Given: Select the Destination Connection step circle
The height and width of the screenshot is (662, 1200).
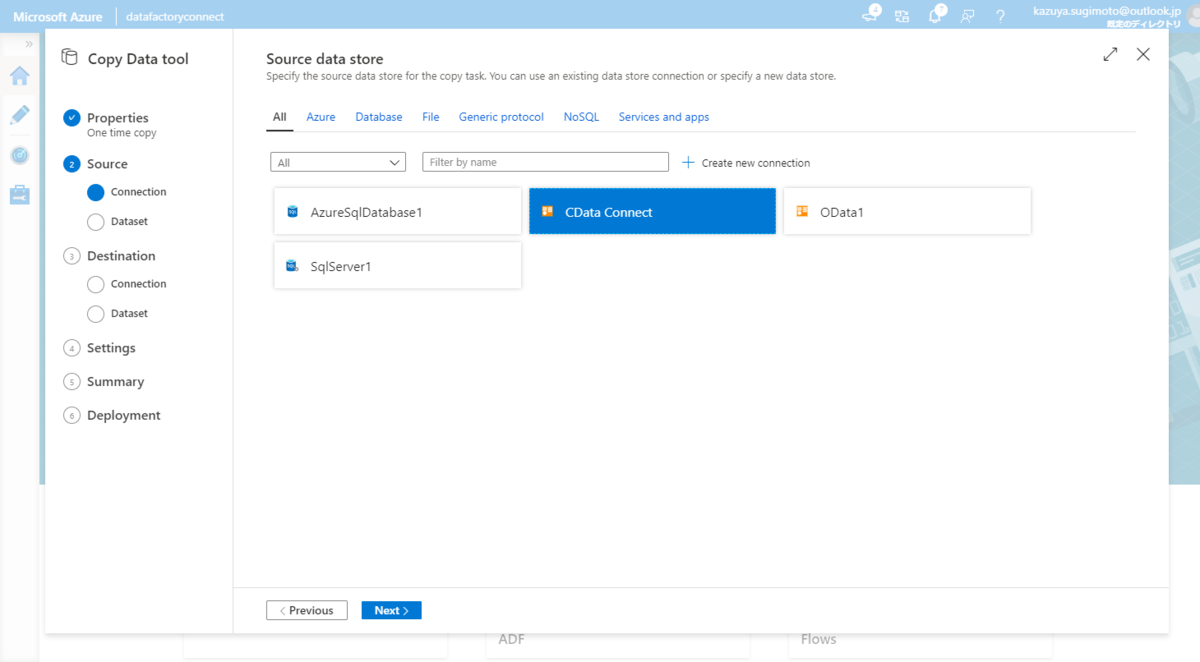Looking at the screenshot, I should [x=95, y=284].
